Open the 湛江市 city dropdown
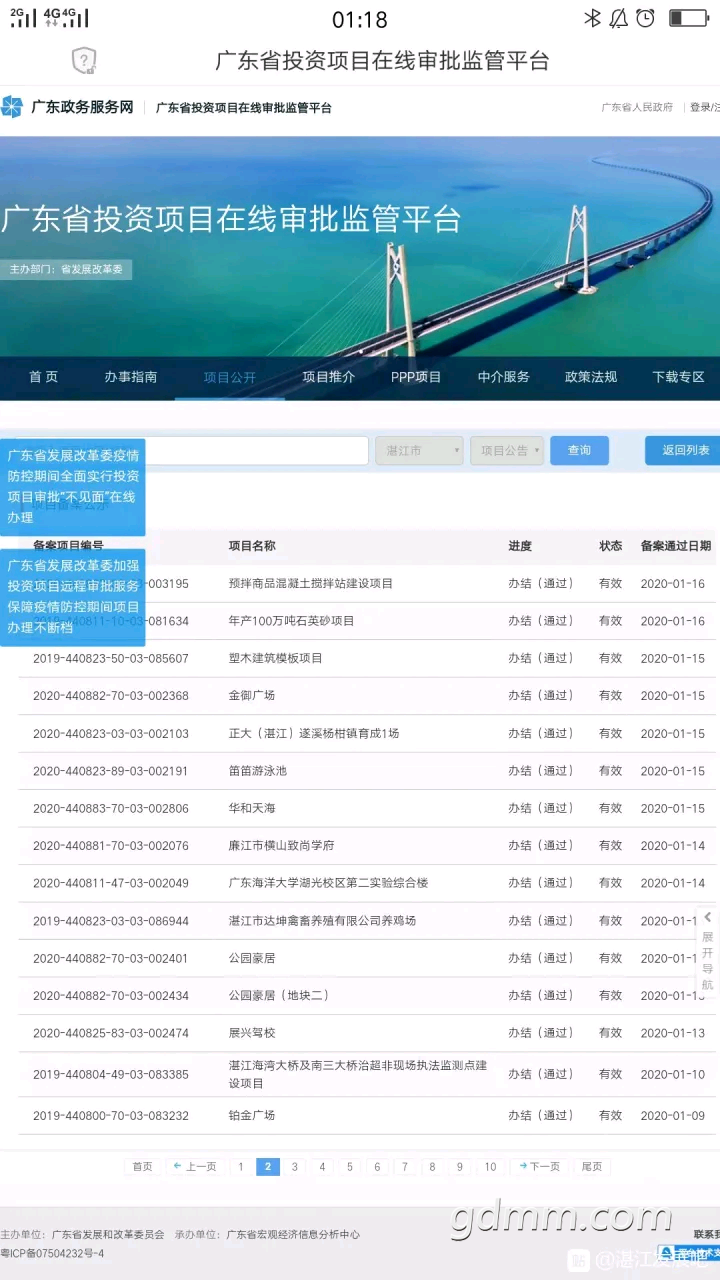 click(420, 451)
